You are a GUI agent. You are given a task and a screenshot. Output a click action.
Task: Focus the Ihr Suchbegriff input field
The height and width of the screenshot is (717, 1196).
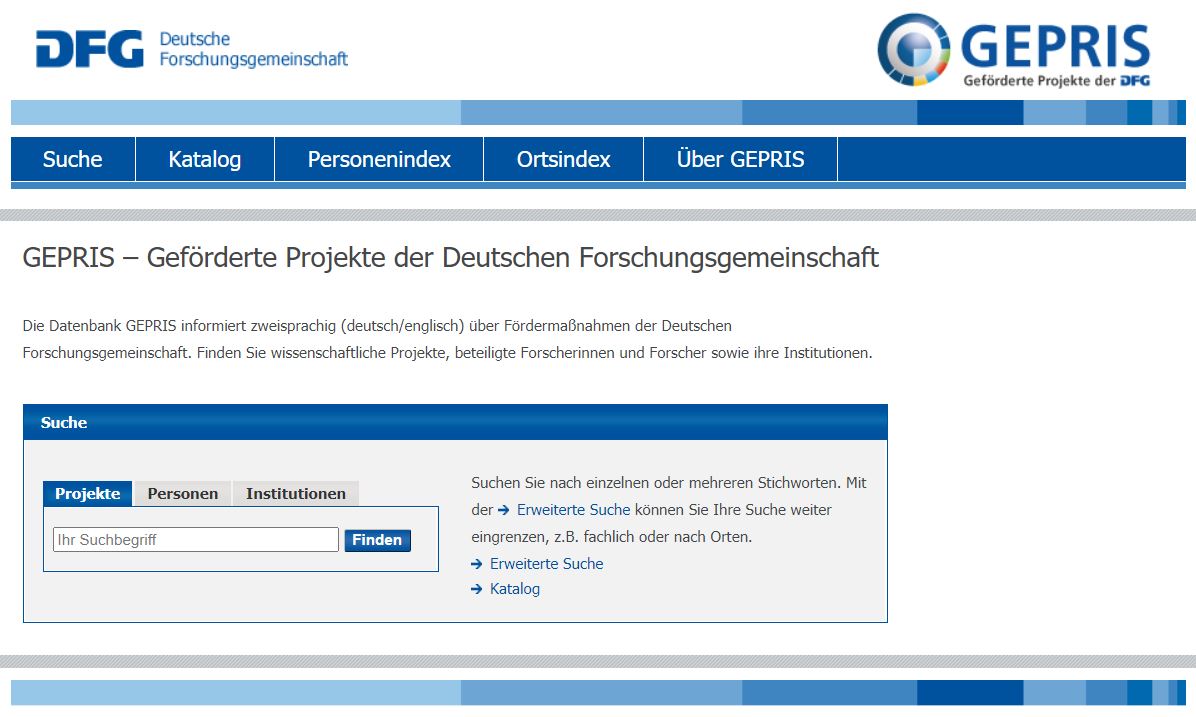[x=196, y=540]
